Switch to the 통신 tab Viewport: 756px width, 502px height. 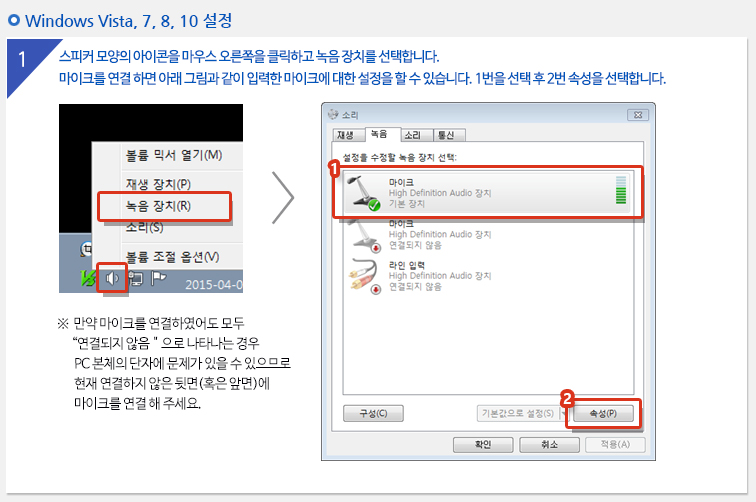[446, 136]
